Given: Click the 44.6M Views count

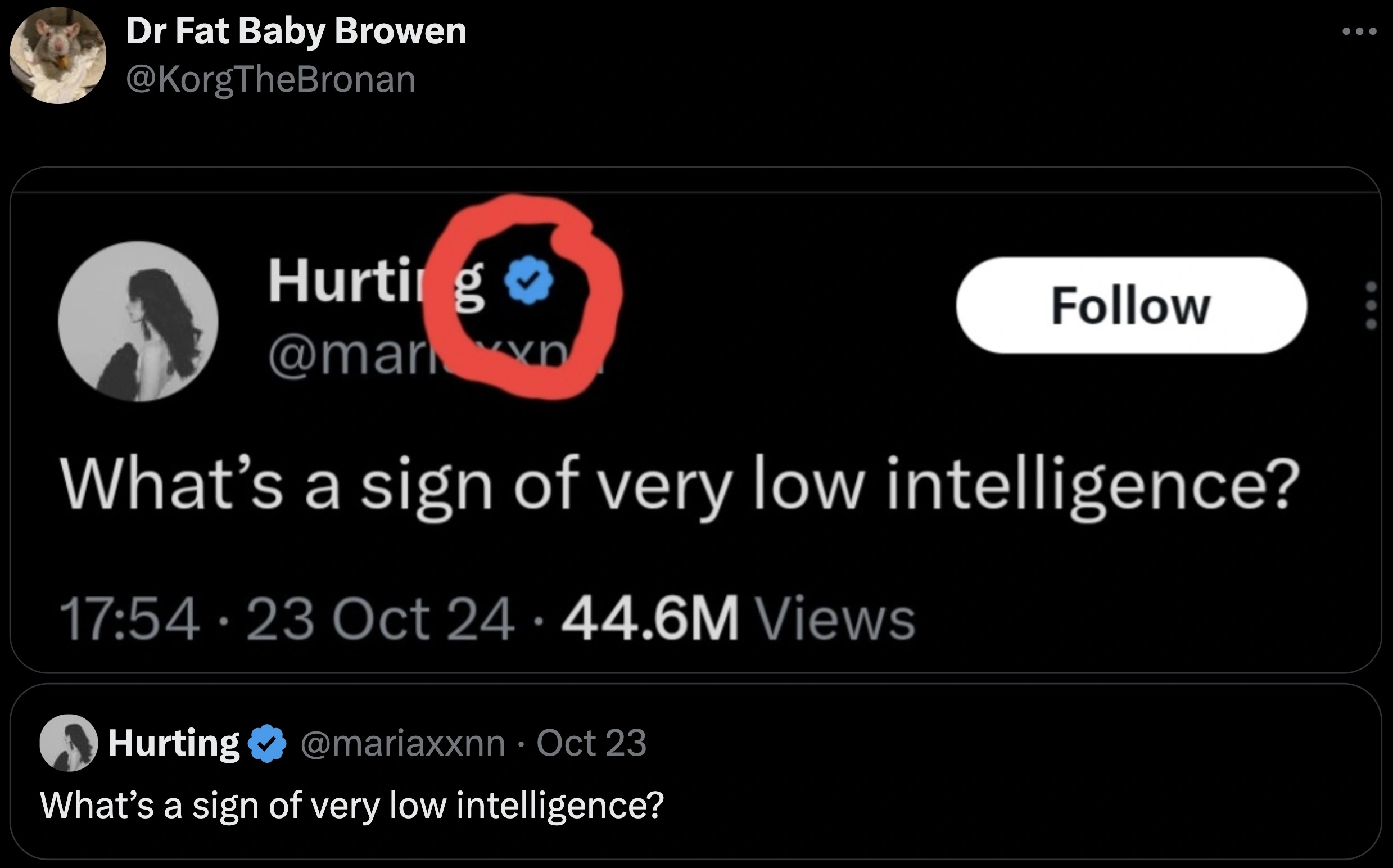Looking at the screenshot, I should 738,619.
